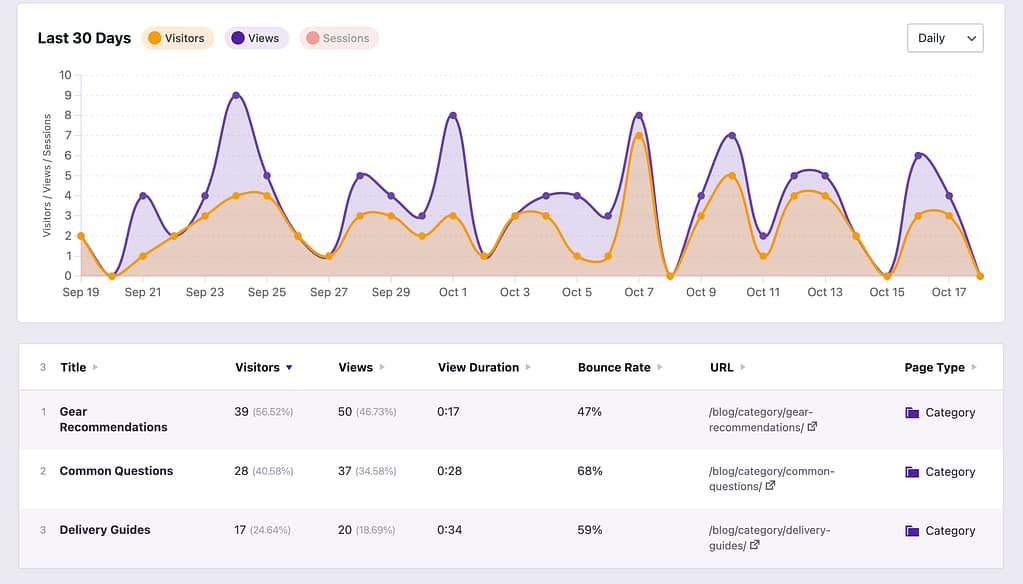Enable the Sessions series on chart

(338, 38)
